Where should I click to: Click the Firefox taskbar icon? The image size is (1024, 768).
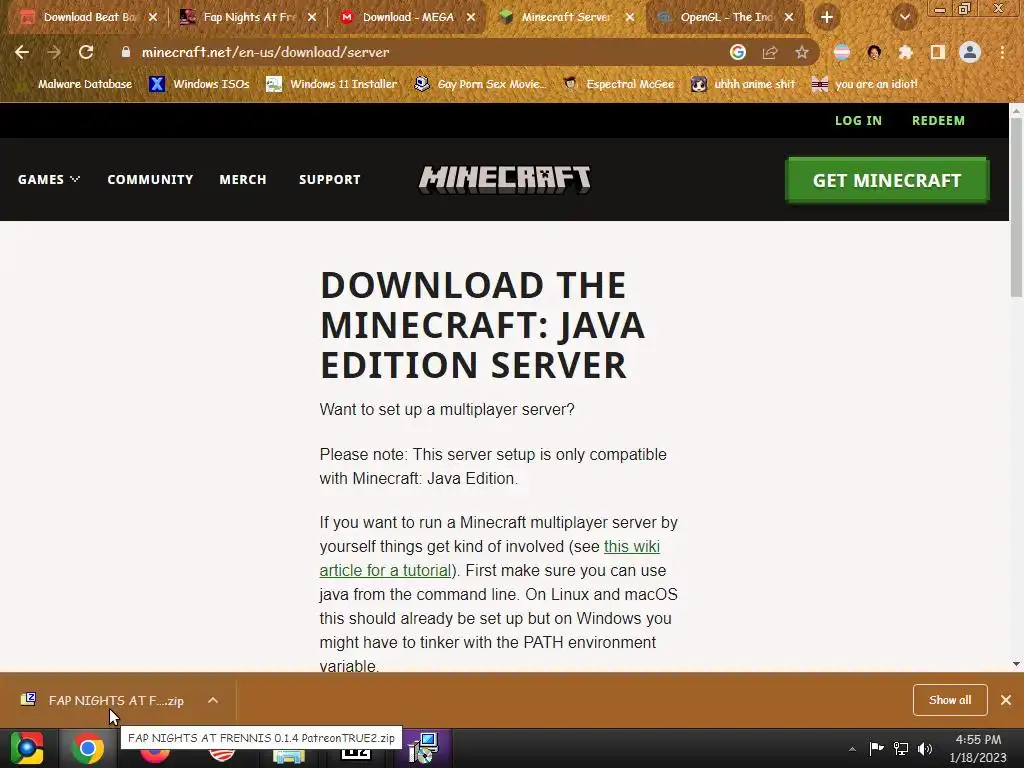(155, 755)
